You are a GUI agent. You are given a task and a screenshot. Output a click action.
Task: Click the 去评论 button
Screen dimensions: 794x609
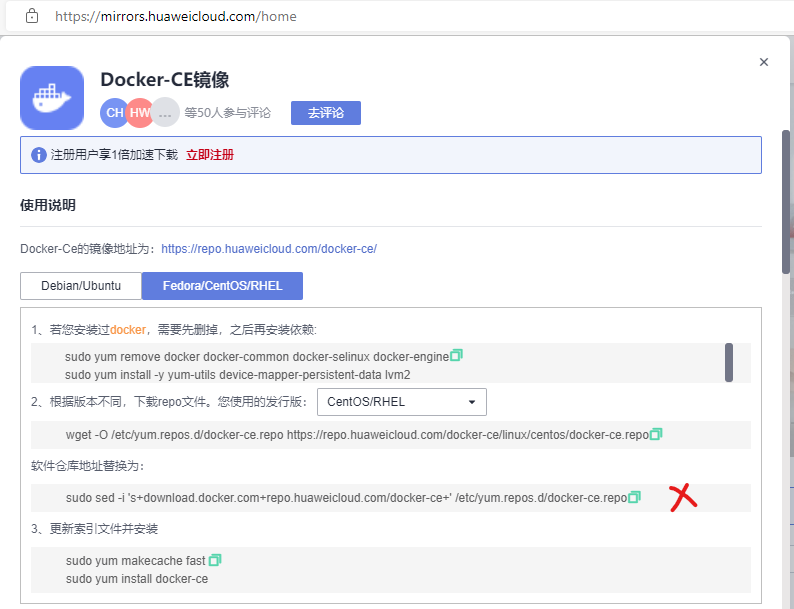click(326, 113)
